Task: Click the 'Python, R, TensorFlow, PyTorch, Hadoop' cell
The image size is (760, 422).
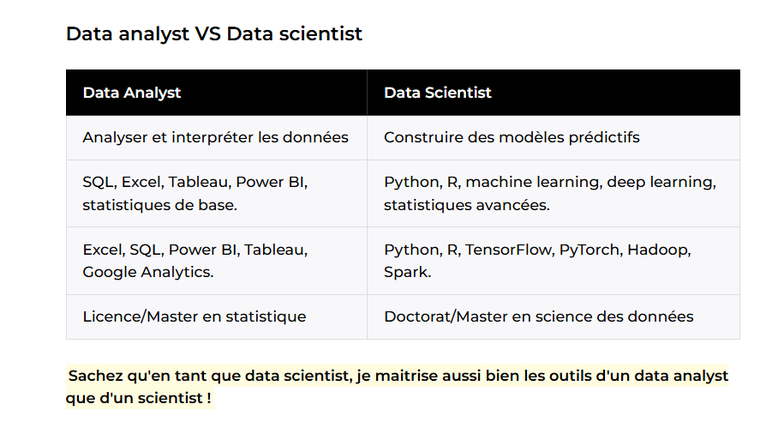Action: 554,261
